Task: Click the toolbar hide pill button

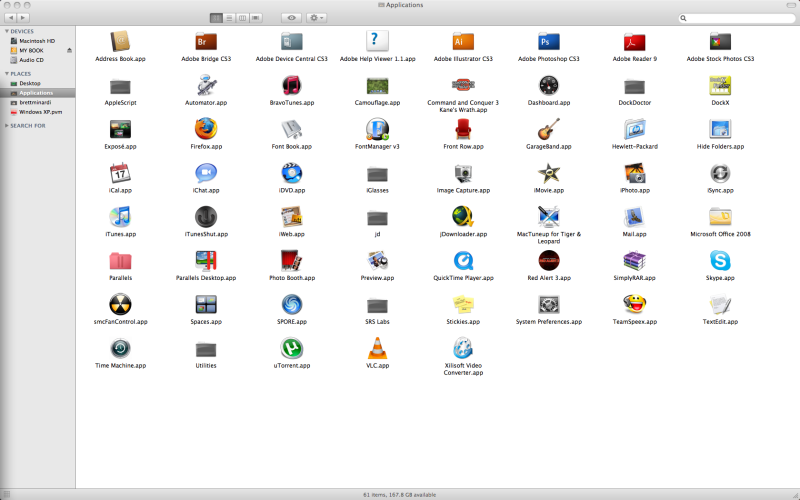Action: [790, 5]
